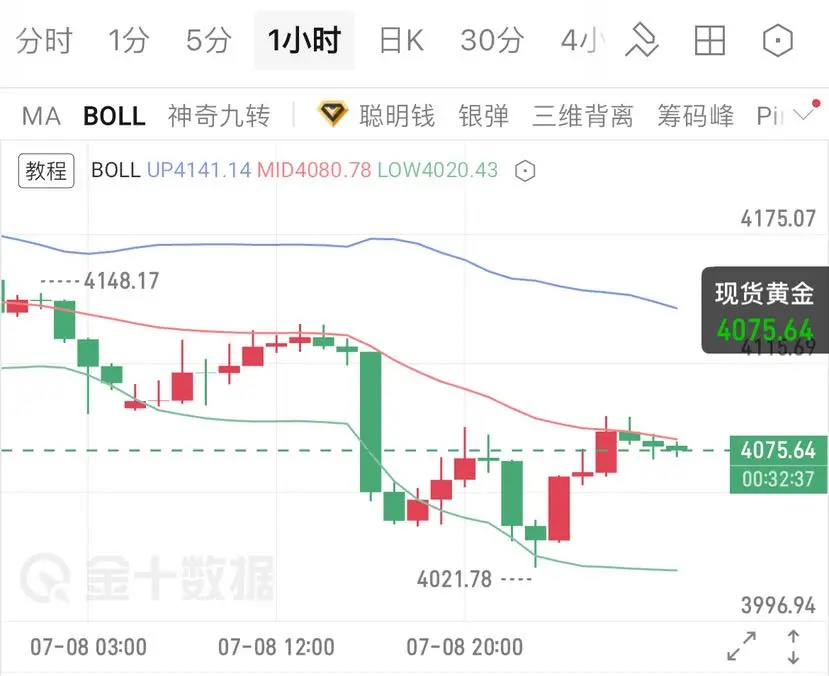Switch to 日K daily chart tab
The width and height of the screenshot is (829, 676).
(402, 40)
